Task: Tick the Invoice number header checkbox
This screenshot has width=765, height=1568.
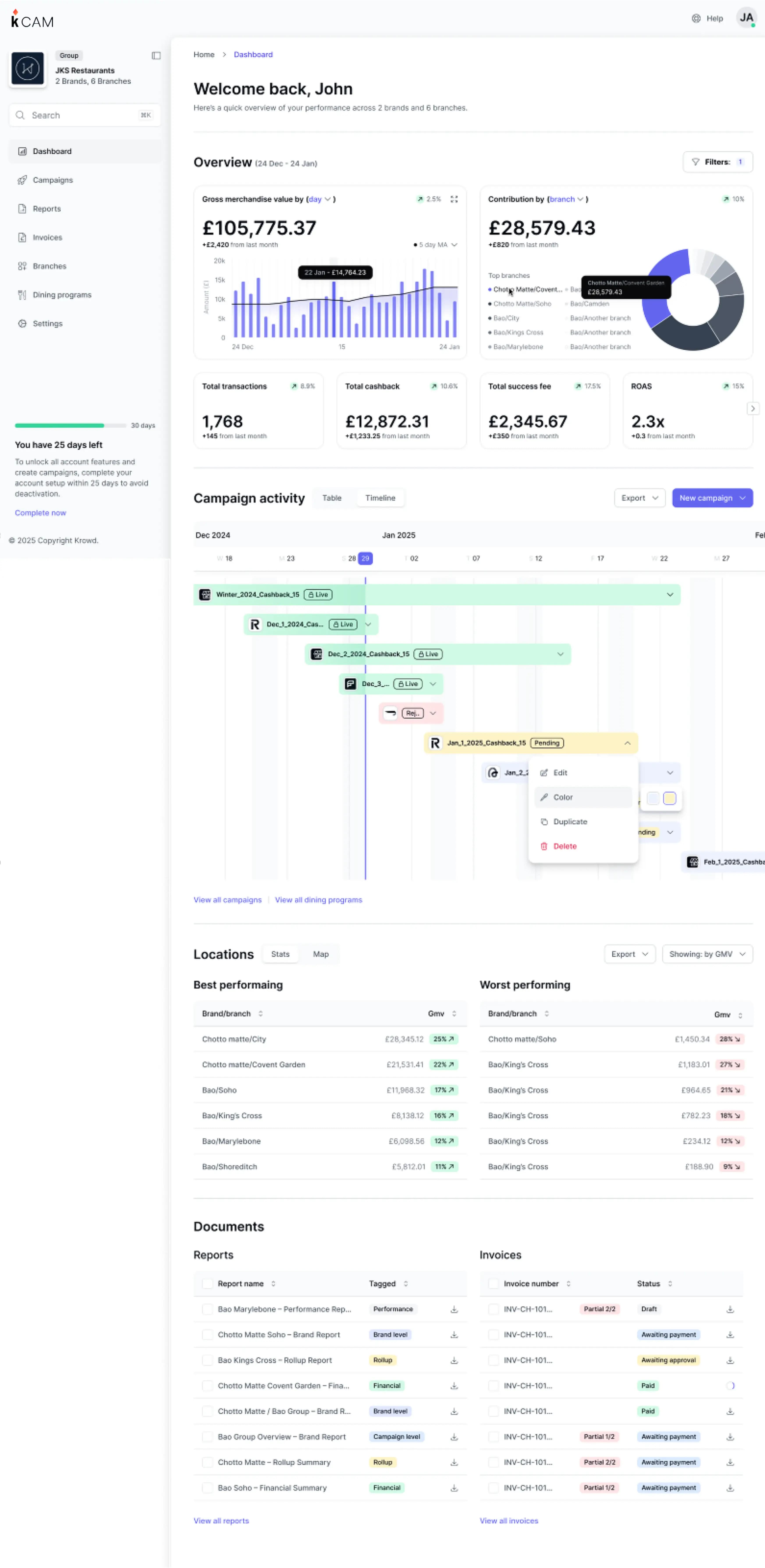Action: [493, 1284]
